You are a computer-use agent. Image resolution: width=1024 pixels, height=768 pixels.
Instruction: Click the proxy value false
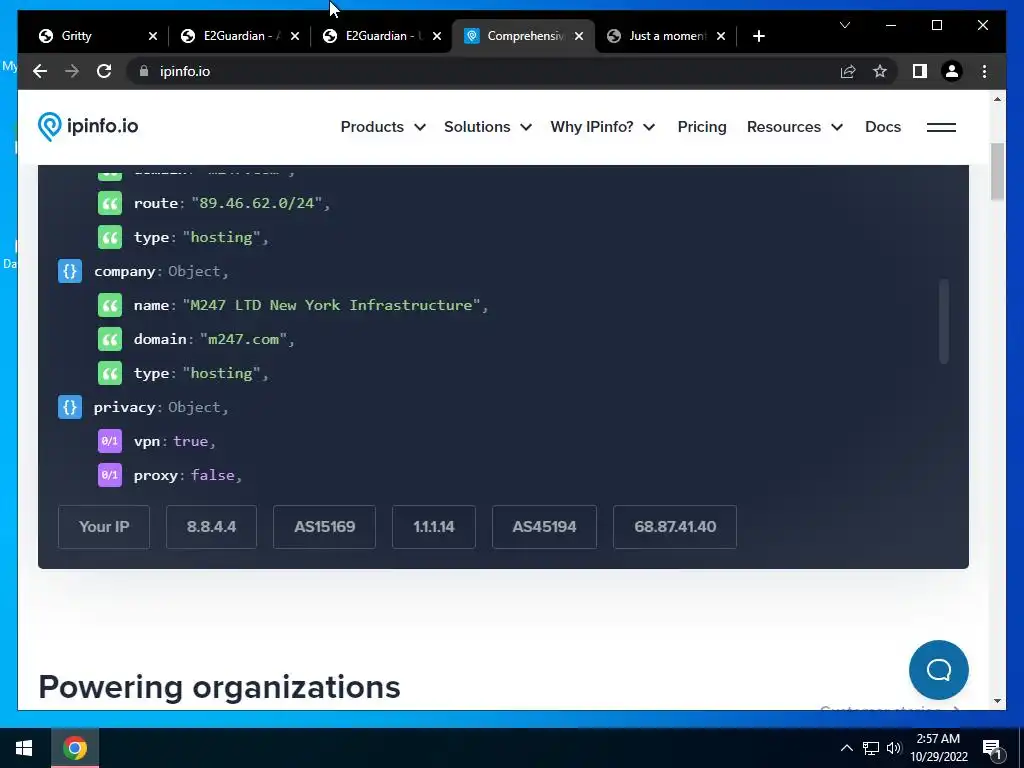[x=212, y=475]
